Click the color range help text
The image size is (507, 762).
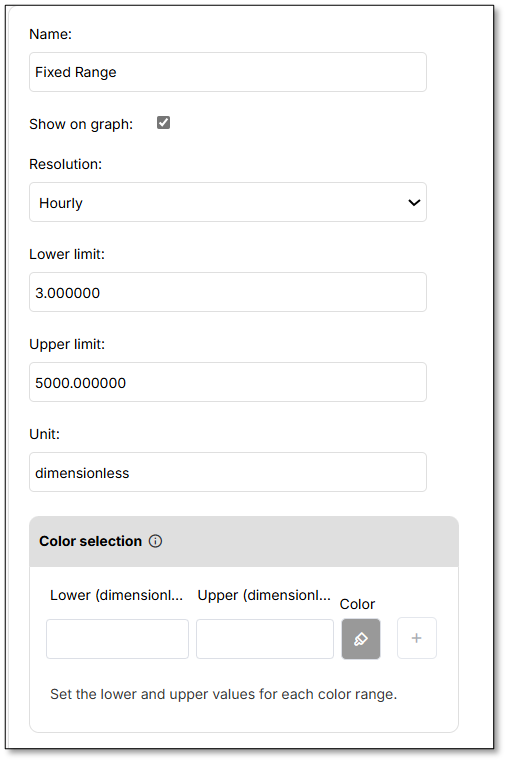click(224, 694)
